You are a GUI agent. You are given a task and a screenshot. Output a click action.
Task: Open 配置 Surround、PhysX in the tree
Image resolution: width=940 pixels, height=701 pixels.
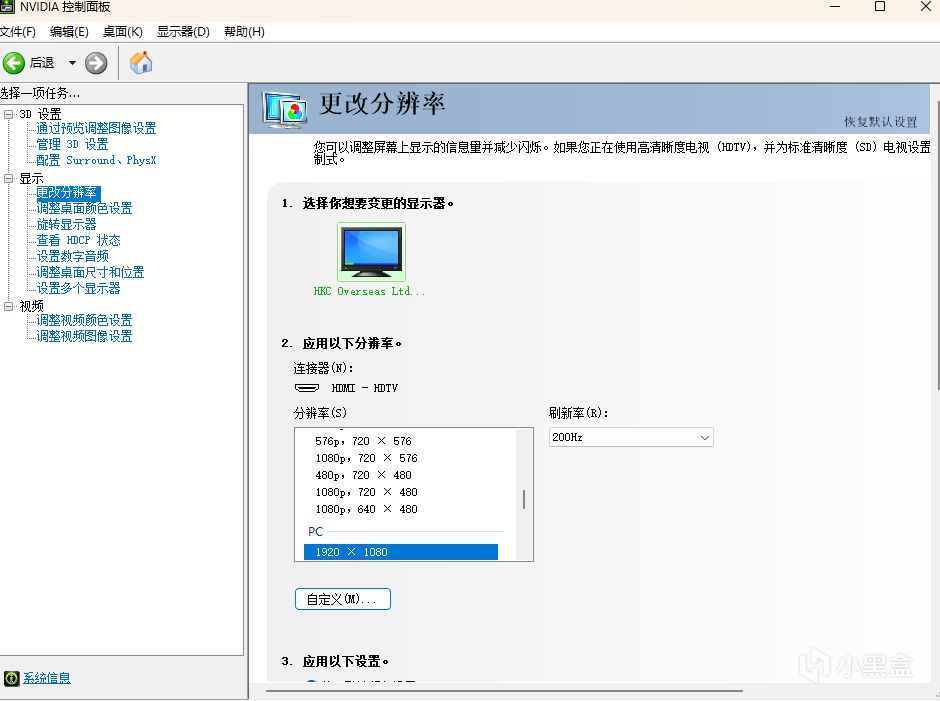tap(96, 160)
